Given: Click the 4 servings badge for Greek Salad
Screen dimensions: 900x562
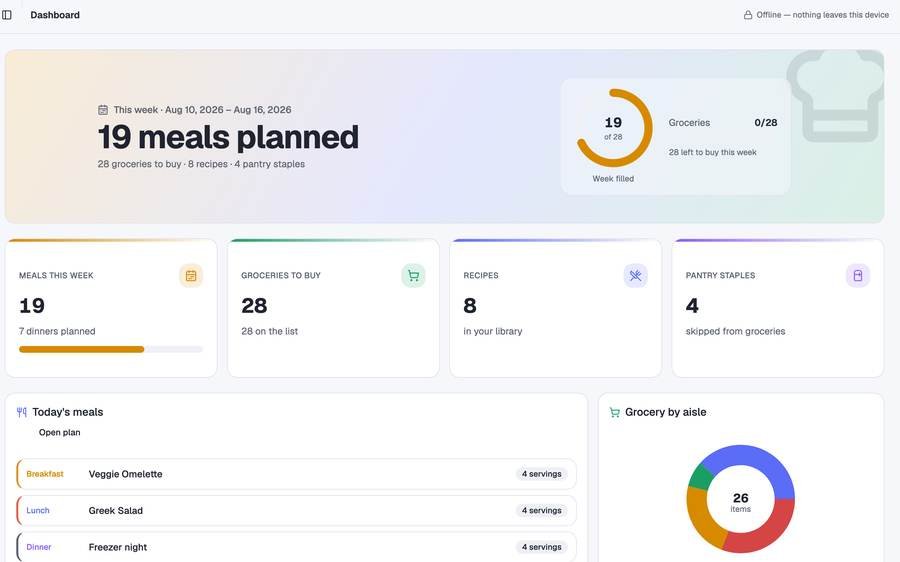Looking at the screenshot, I should point(541,510).
